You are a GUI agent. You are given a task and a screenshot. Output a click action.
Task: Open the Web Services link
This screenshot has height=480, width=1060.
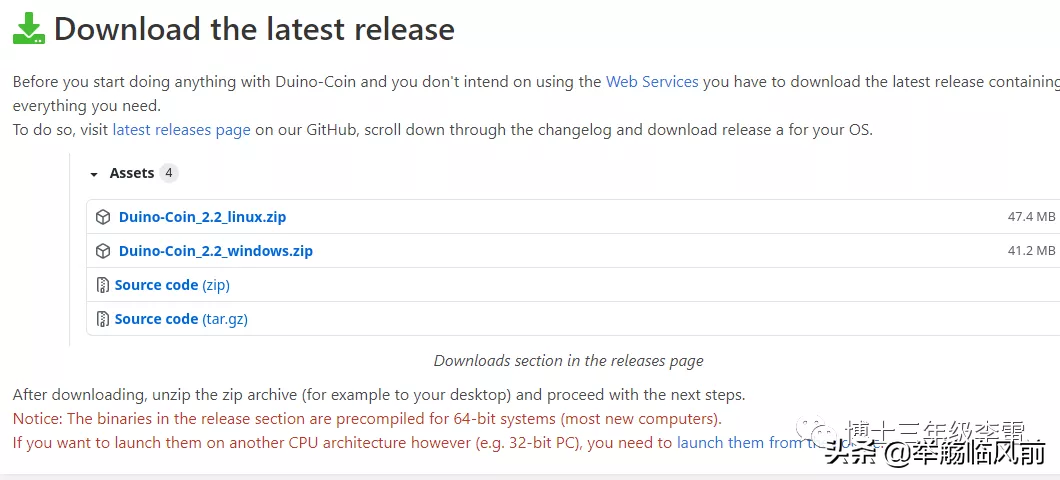tap(652, 82)
